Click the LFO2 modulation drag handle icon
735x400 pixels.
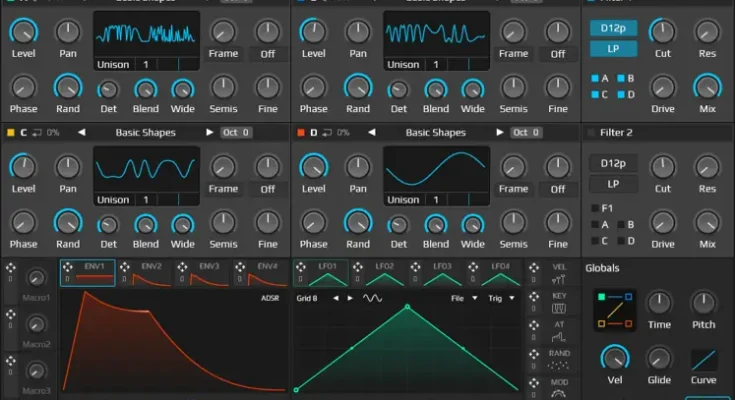pos(358,267)
